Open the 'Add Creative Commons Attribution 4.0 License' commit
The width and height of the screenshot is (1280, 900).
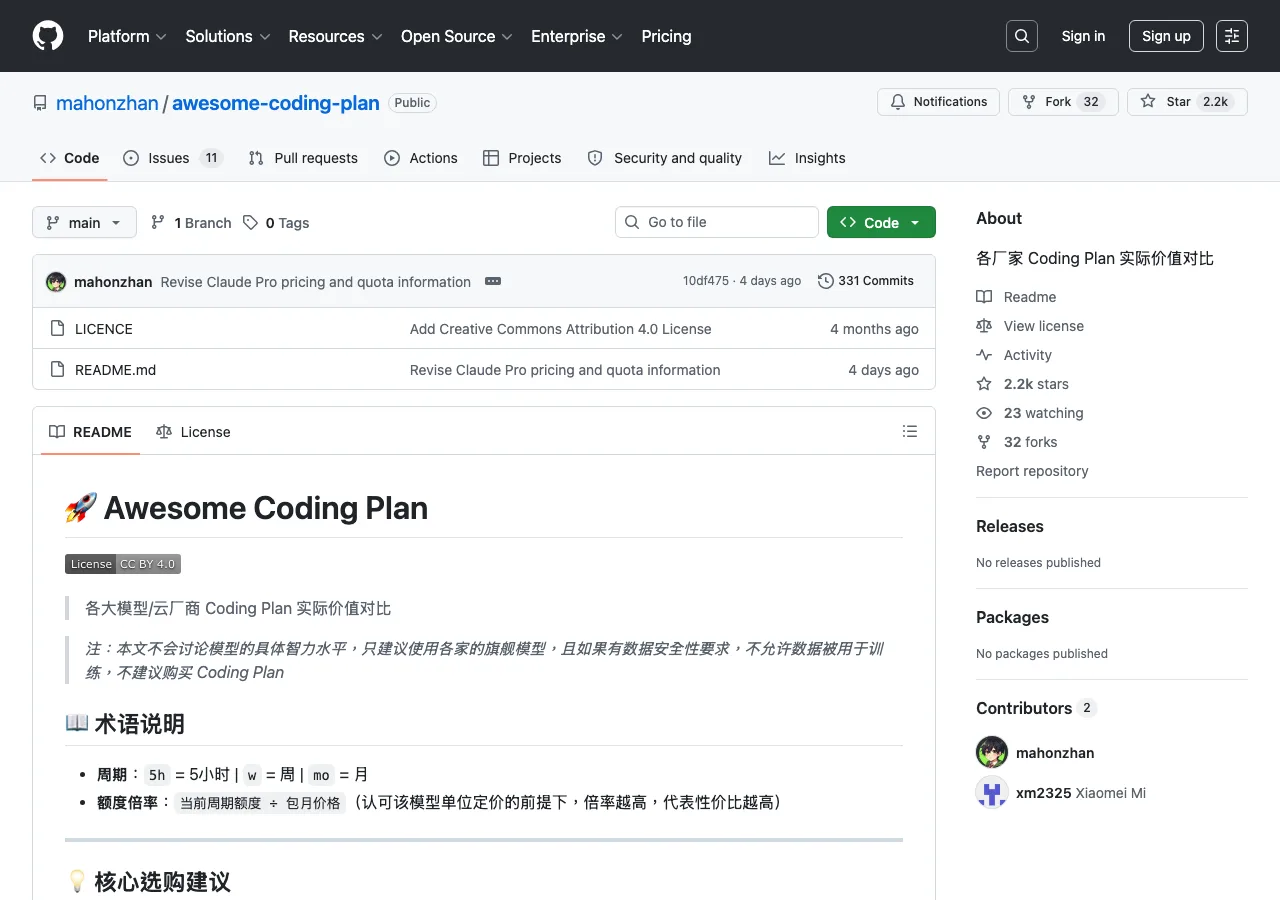pos(561,329)
